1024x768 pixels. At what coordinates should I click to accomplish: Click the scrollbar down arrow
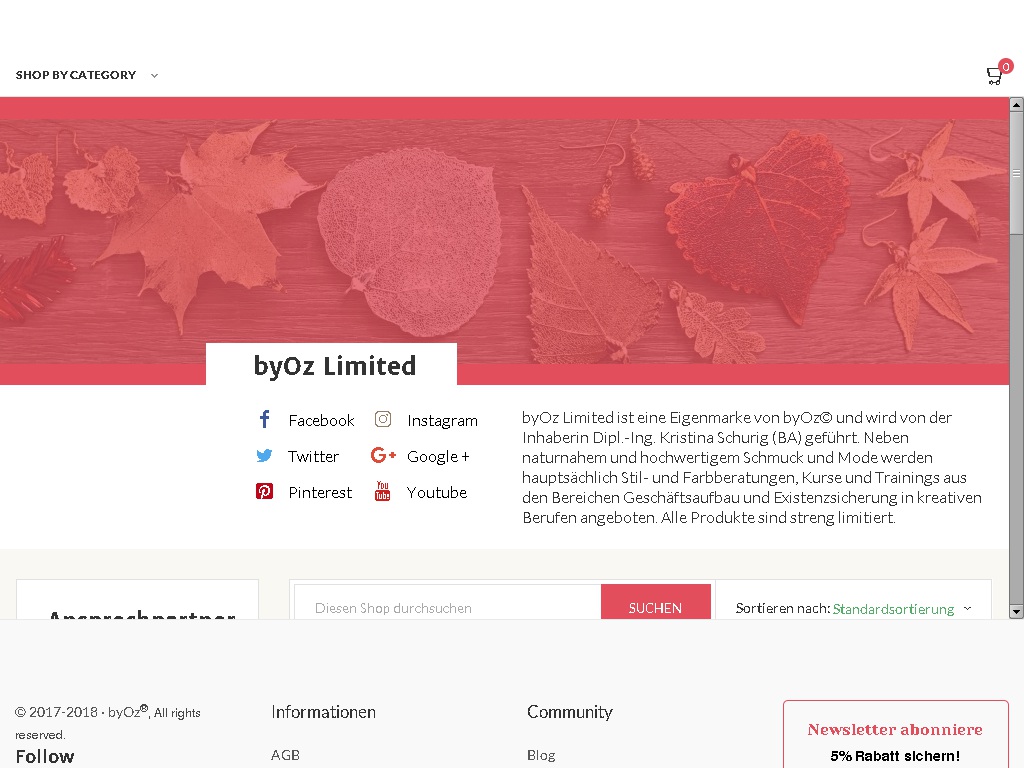tap(1016, 612)
